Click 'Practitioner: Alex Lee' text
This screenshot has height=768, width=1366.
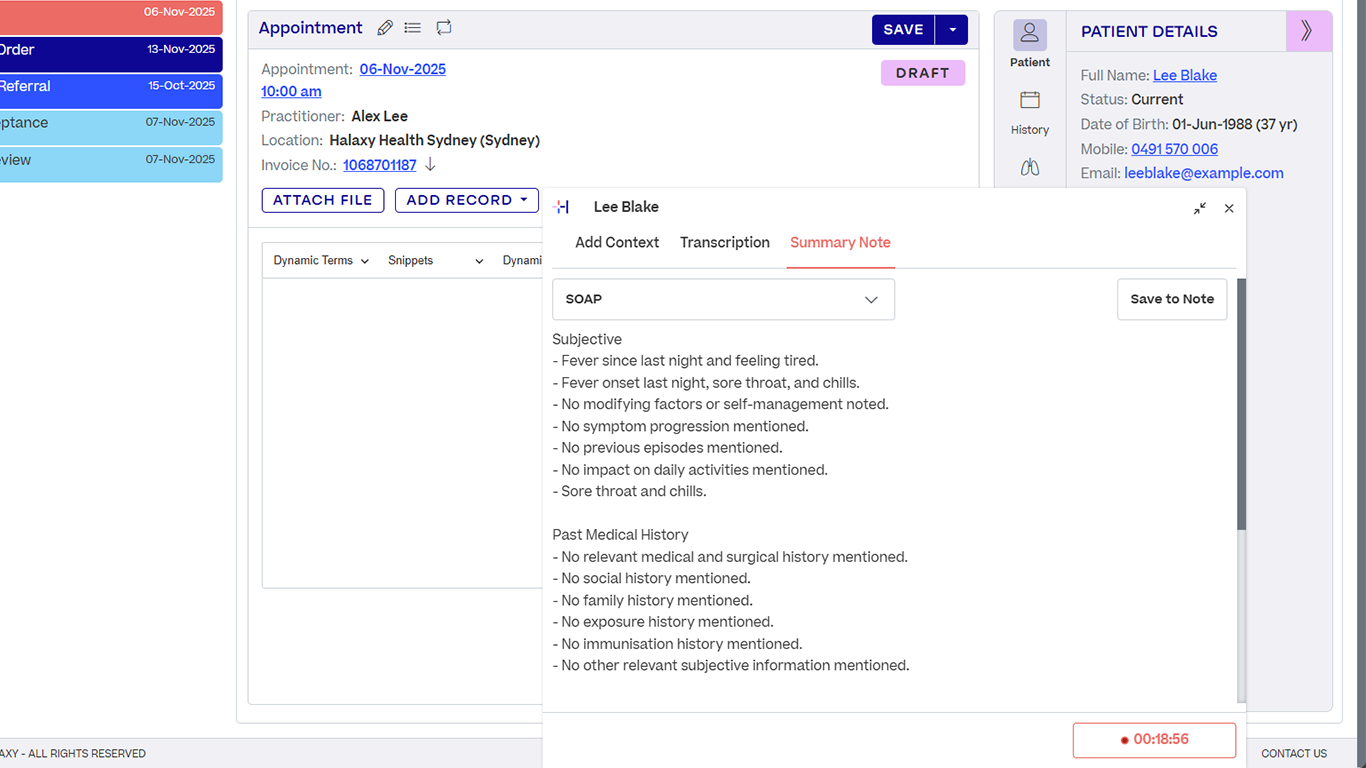334,116
